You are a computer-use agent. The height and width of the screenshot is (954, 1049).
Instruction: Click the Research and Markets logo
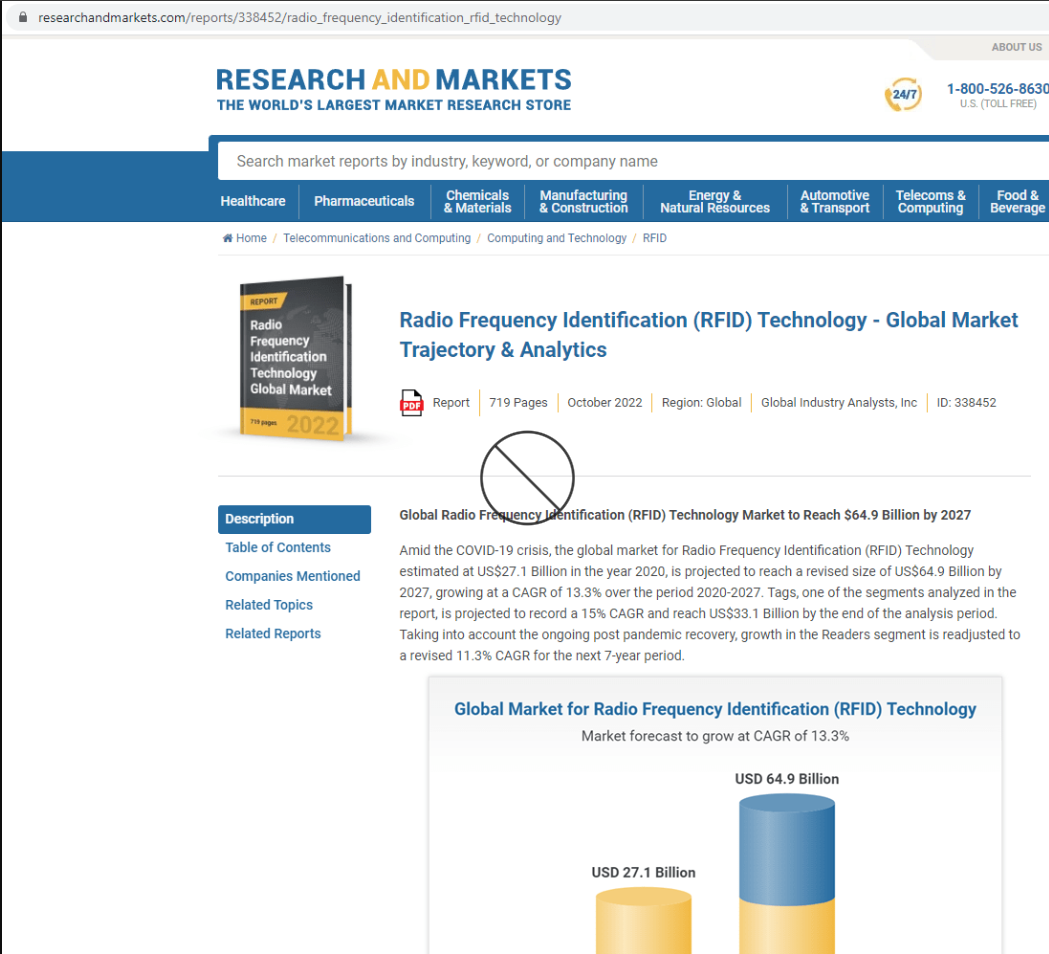point(394,89)
